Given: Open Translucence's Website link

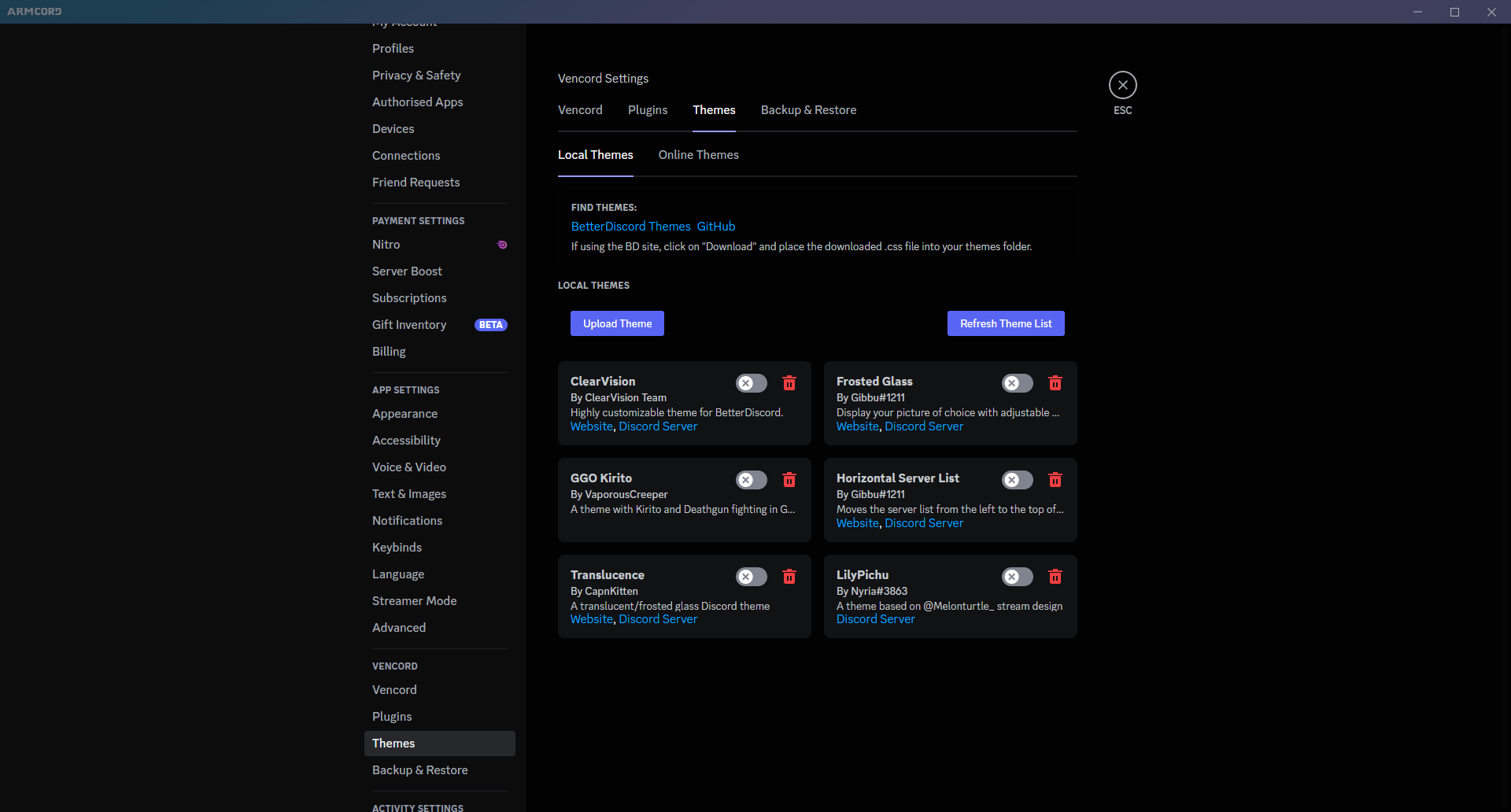Looking at the screenshot, I should click(592, 619).
